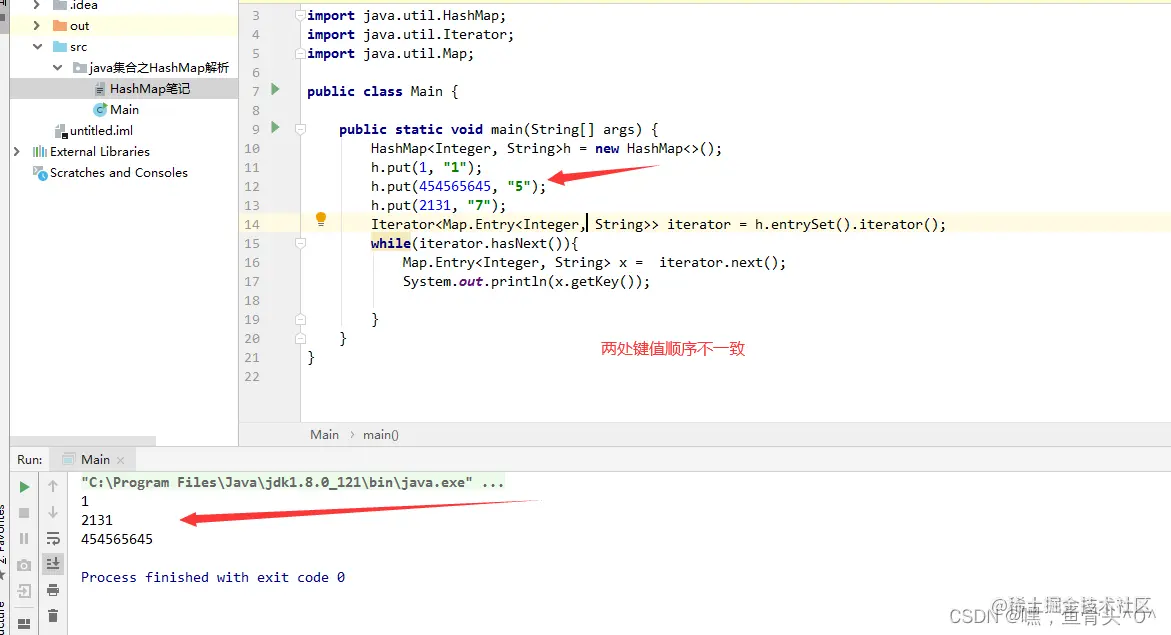Collapse the imports fold marker at line 3

click(300, 15)
